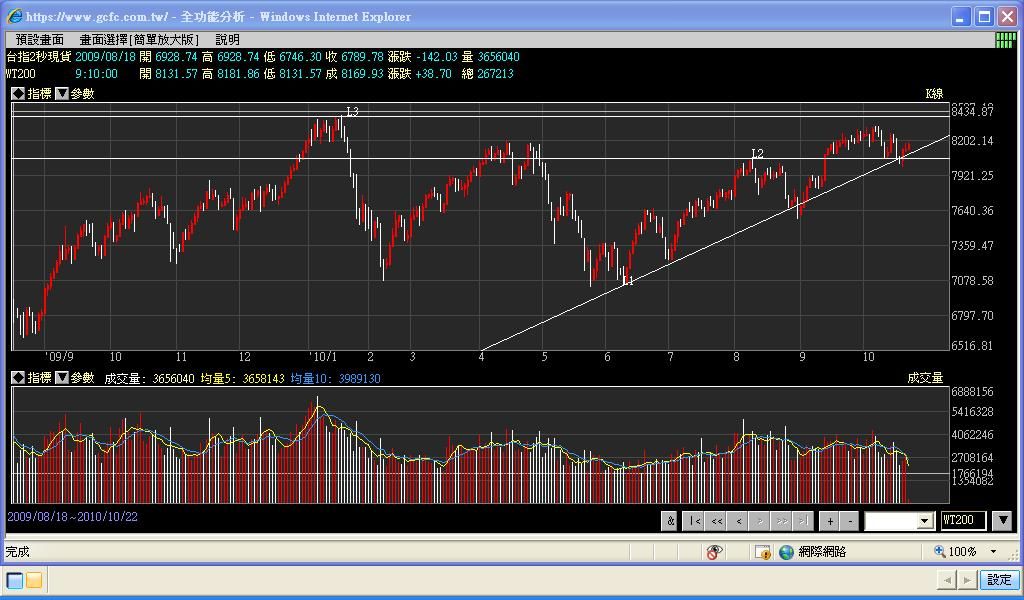
Task: Click the popup blocker warning icon in status bar
Action: tap(763, 552)
